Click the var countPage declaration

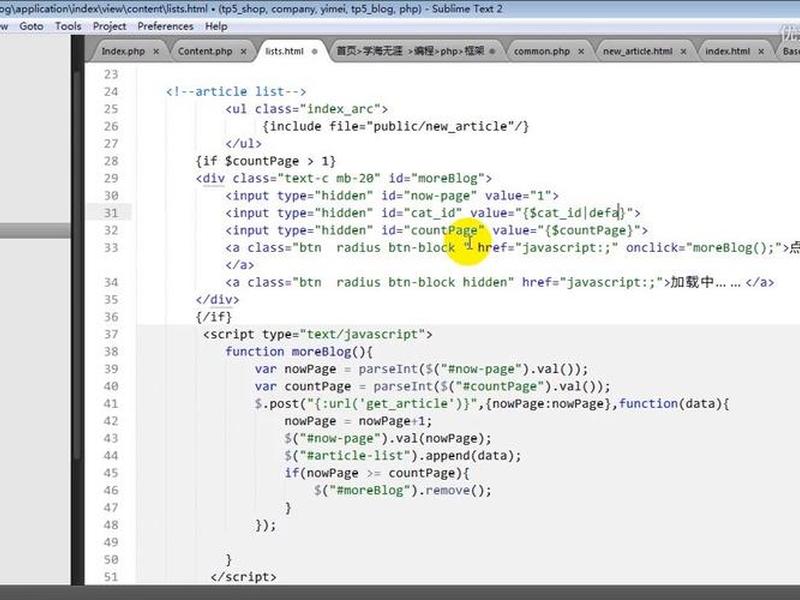point(433,386)
